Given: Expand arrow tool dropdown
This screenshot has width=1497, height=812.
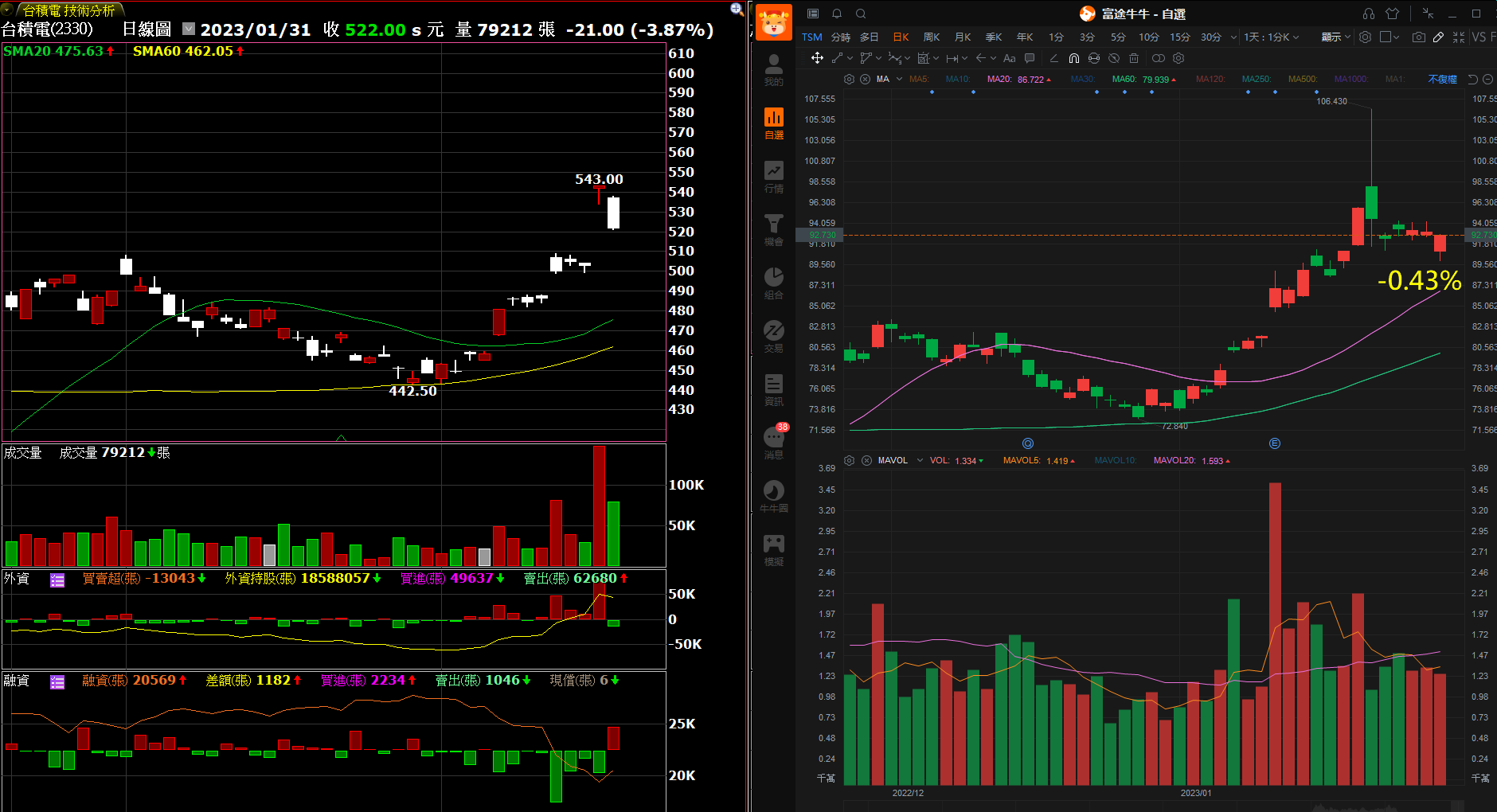Looking at the screenshot, I should [x=993, y=58].
